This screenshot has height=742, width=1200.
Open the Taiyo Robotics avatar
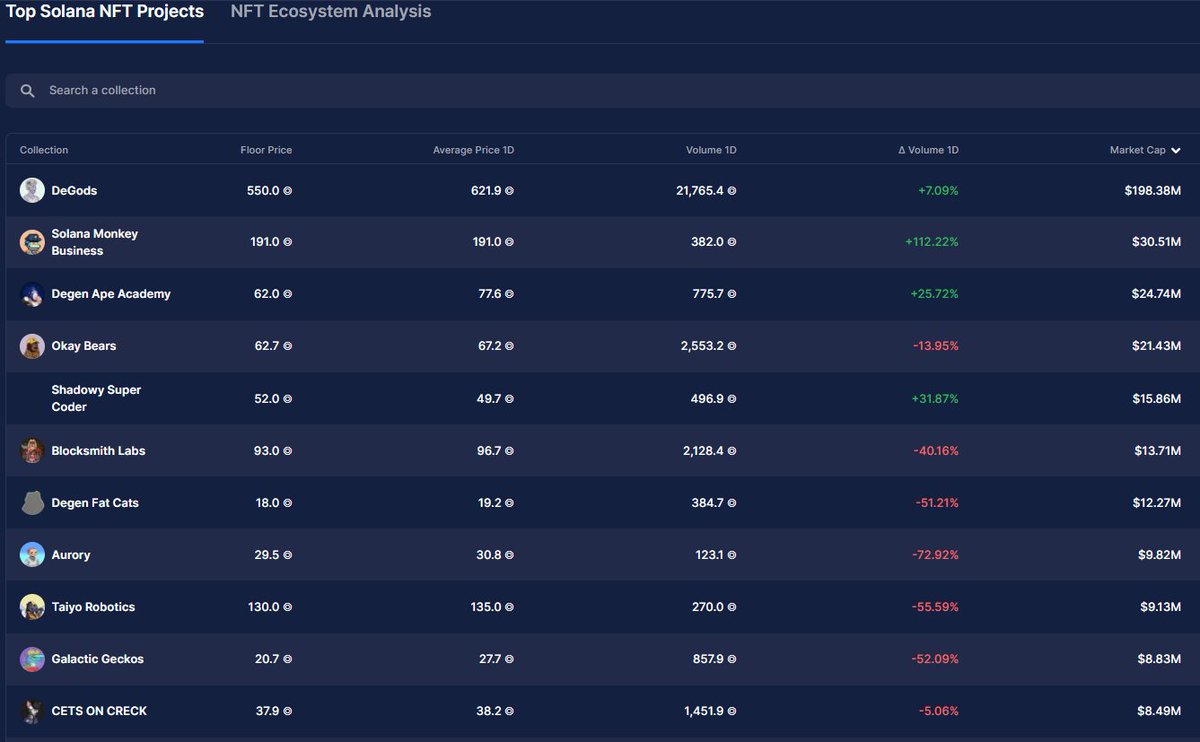coord(32,606)
